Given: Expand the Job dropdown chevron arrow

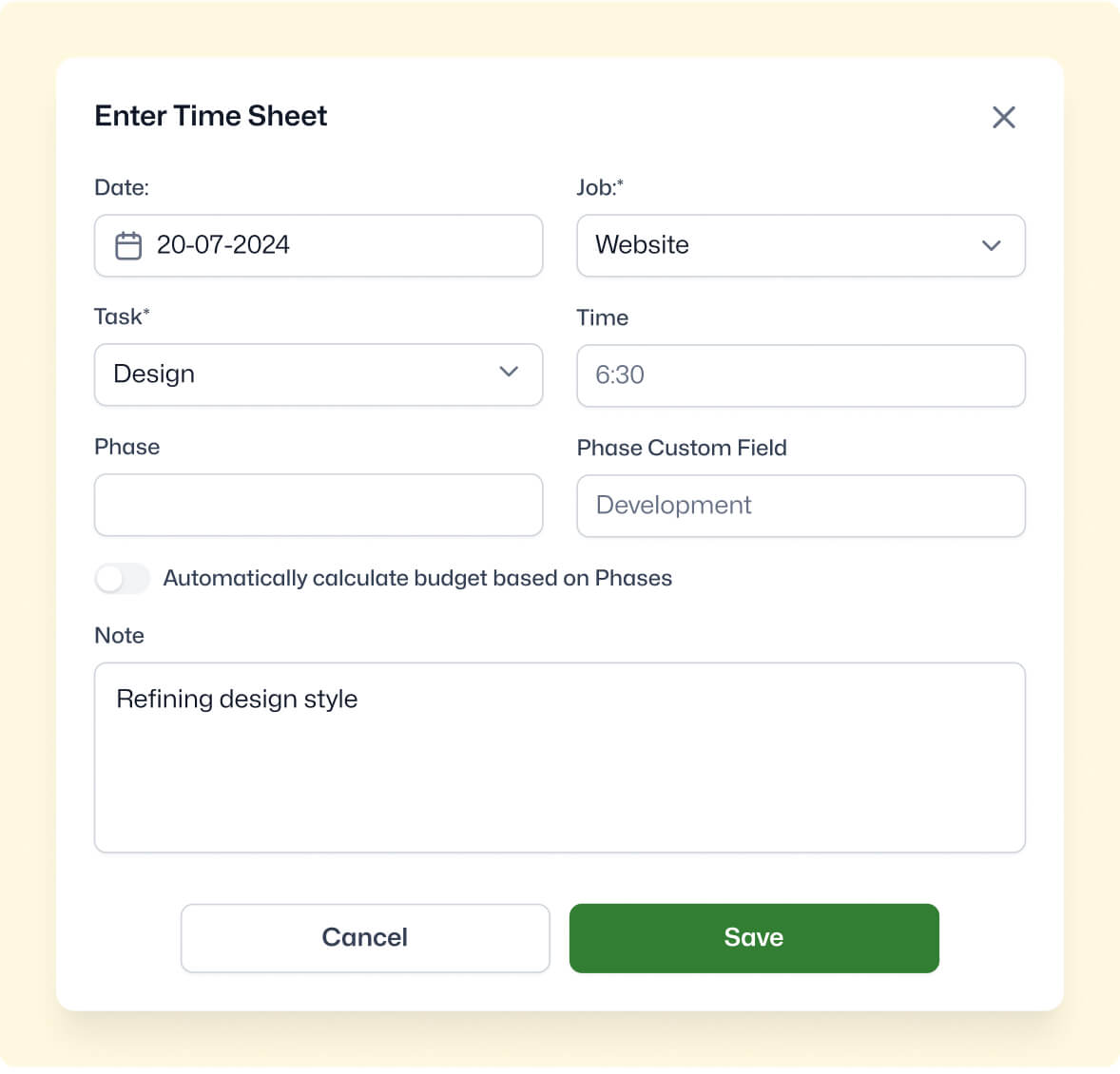Looking at the screenshot, I should pos(991,245).
